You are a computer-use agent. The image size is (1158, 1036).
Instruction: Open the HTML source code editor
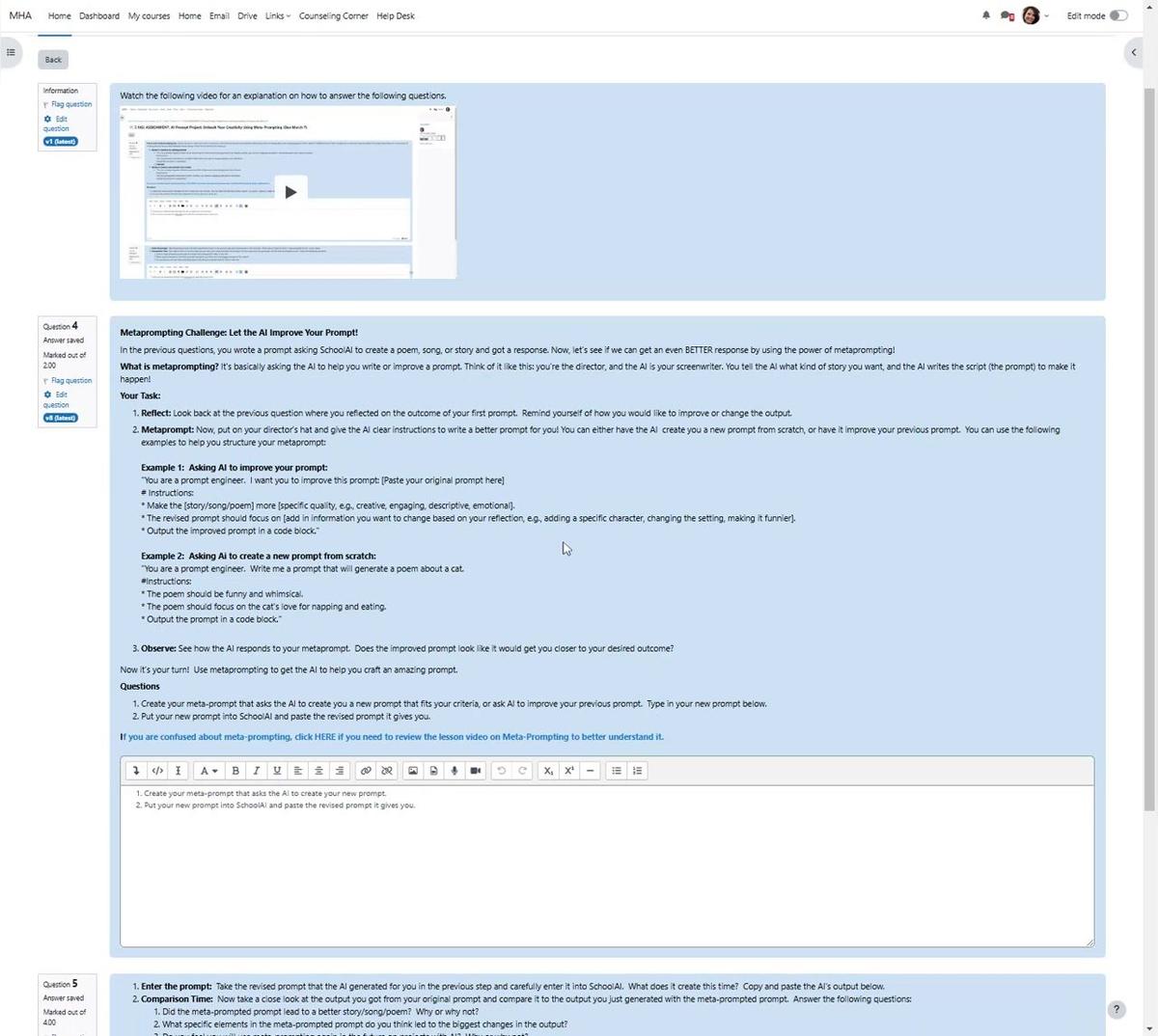click(x=157, y=770)
